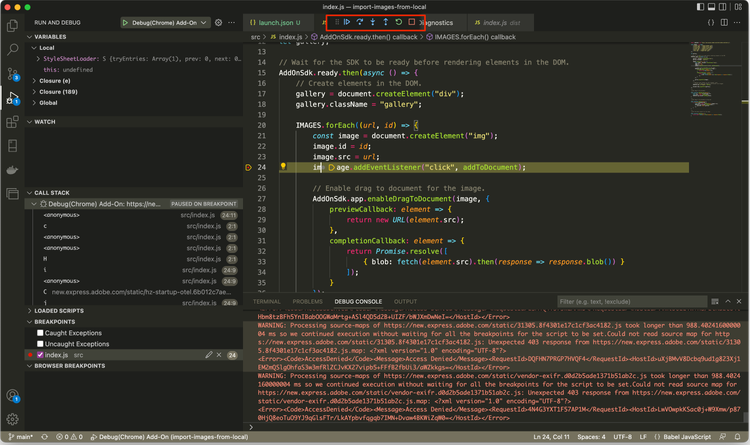Expand the Global scope
The height and width of the screenshot is (445, 750).
[x=34, y=103]
